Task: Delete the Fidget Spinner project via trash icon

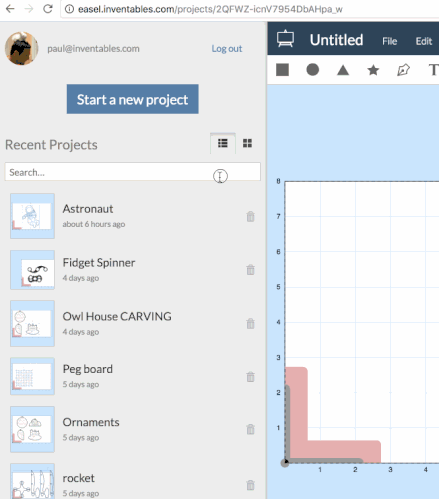Action: point(250,269)
